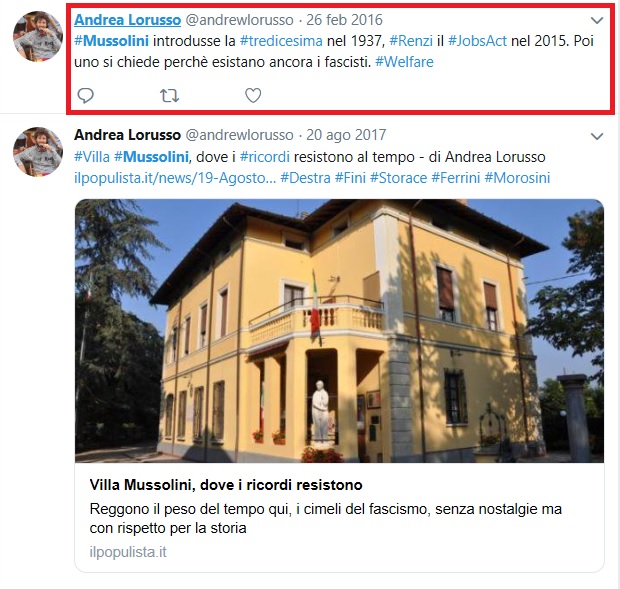The width and height of the screenshot is (620, 589).
Task: Open the 'Villa Mussolini, dove i ricordi resistono' card title
Action: 226,485
